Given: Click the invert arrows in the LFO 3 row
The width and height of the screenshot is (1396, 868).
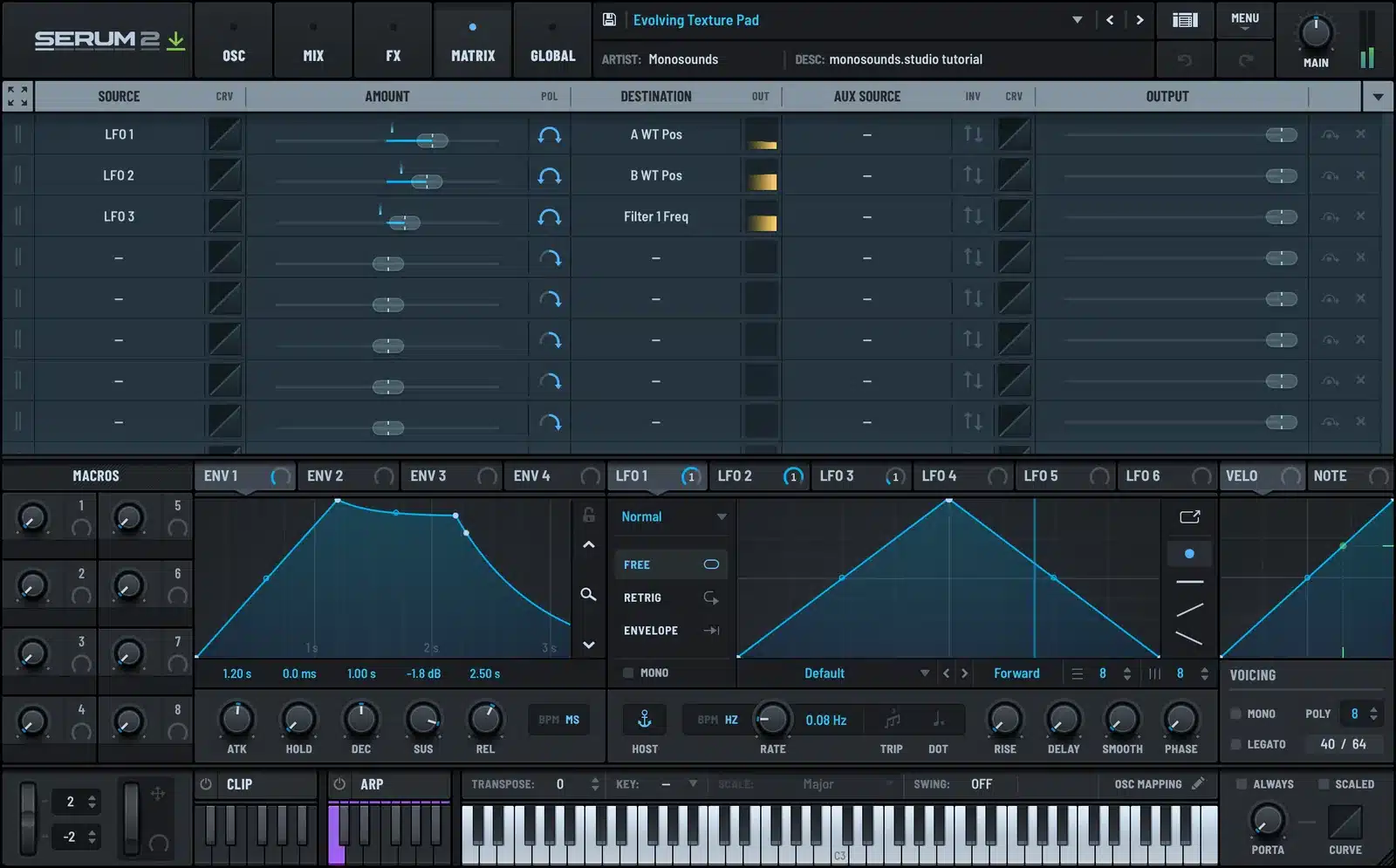Looking at the screenshot, I should 973,215.
